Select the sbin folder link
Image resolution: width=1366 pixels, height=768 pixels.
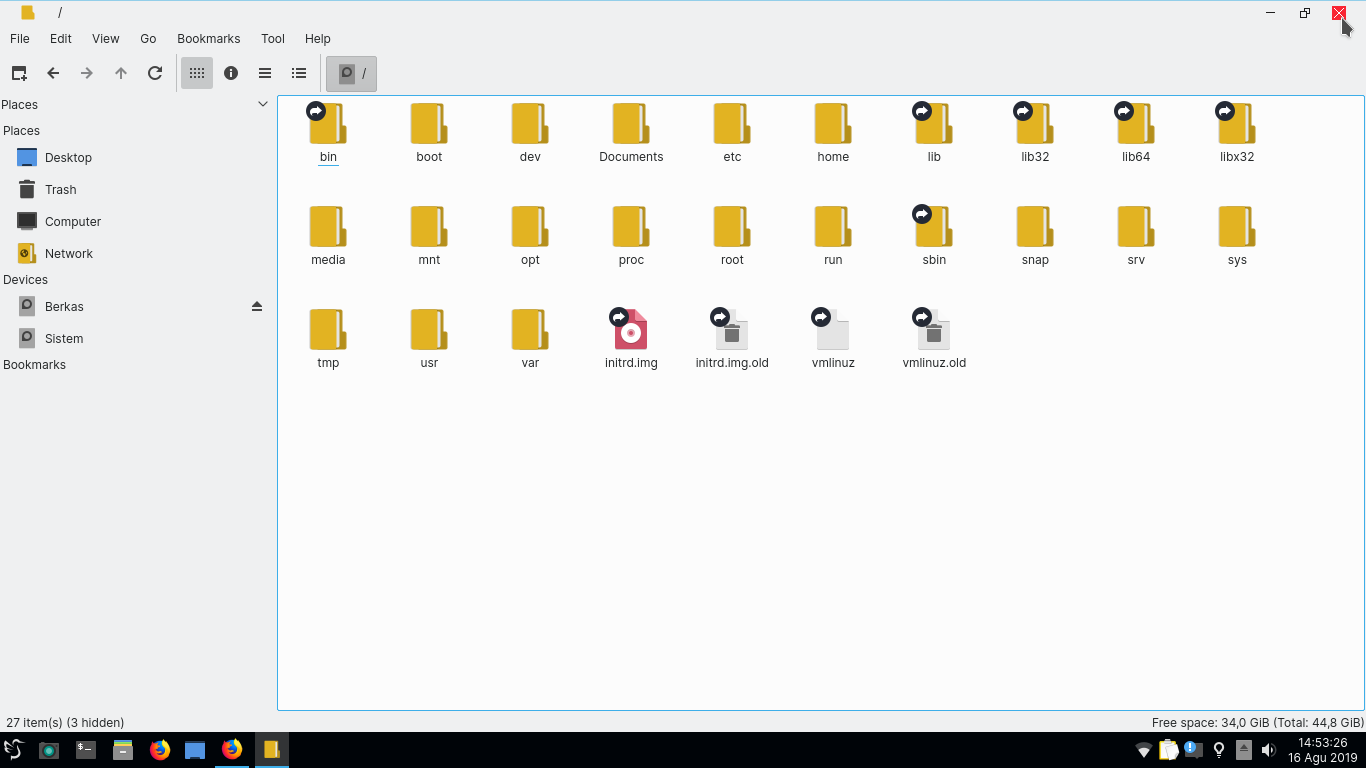click(x=934, y=236)
